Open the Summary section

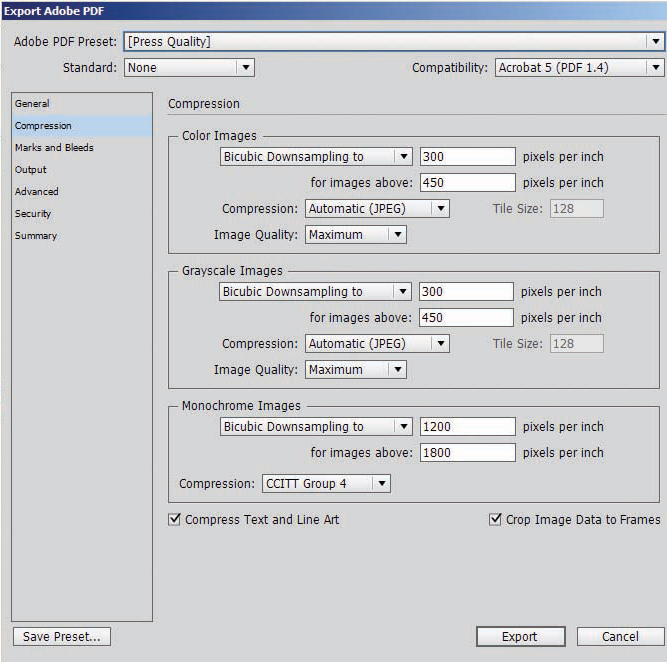[36, 236]
